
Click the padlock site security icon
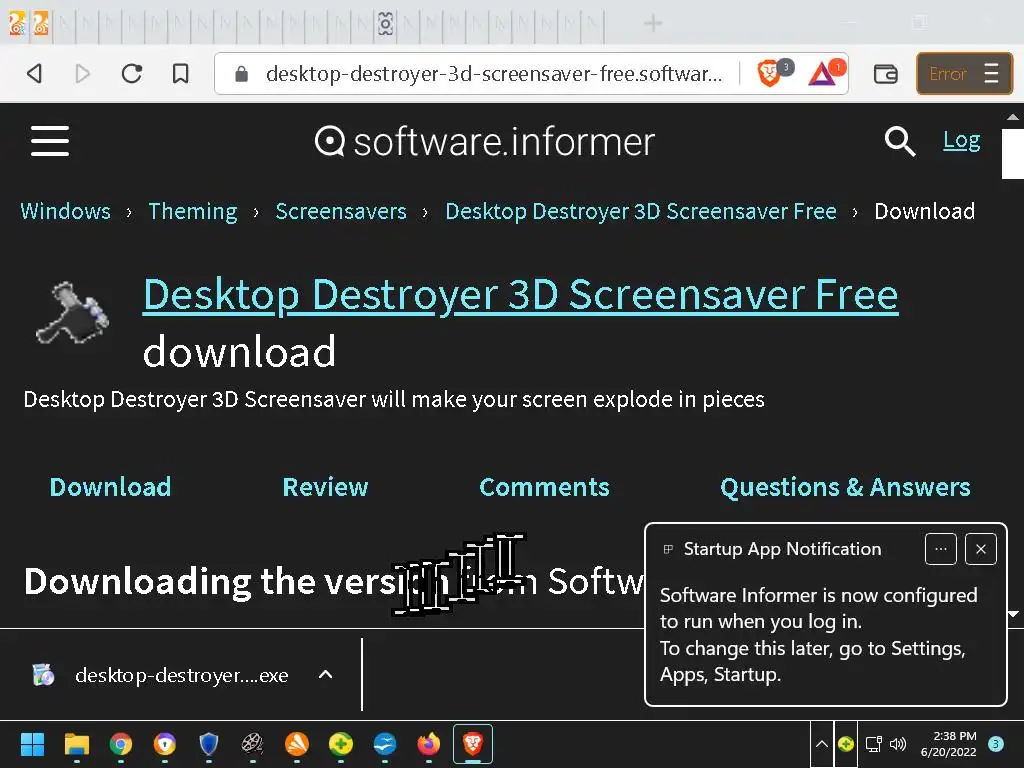[x=242, y=74]
